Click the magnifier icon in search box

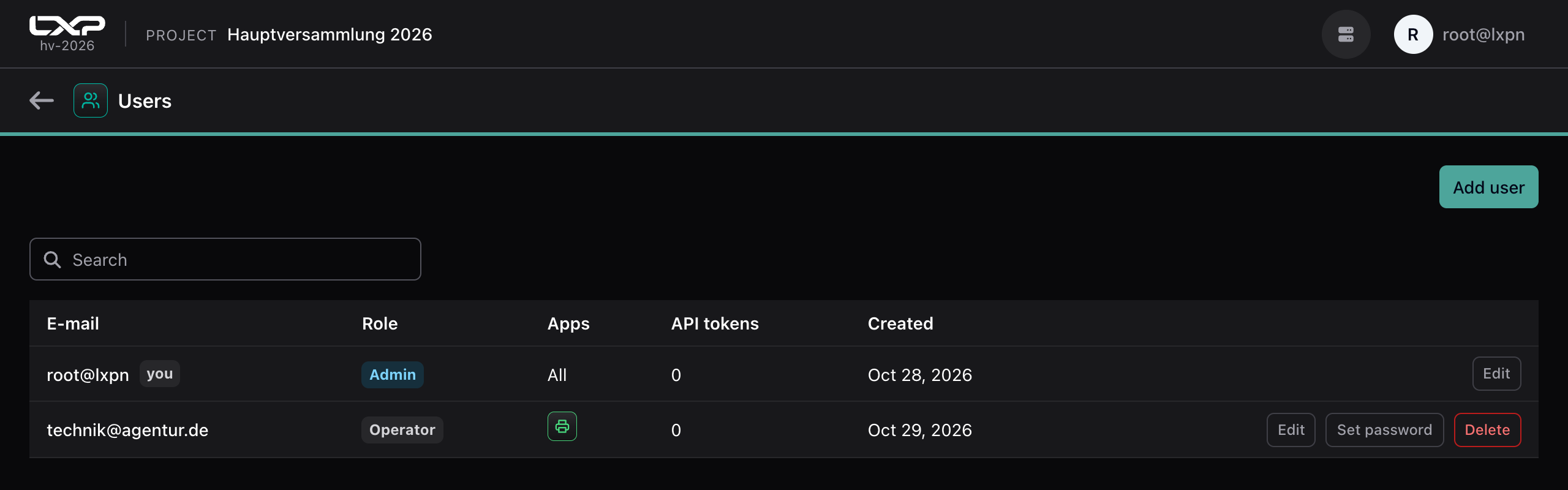53,260
